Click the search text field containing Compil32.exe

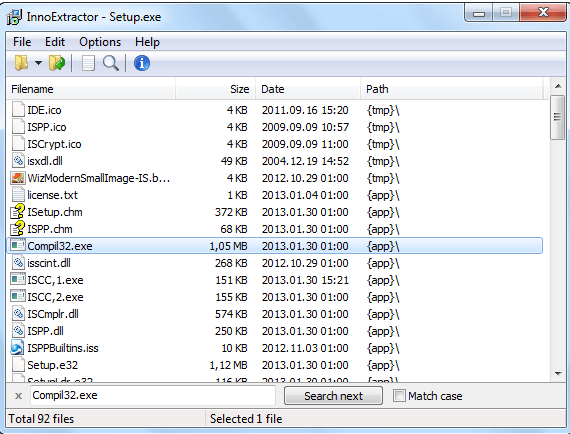click(153, 395)
